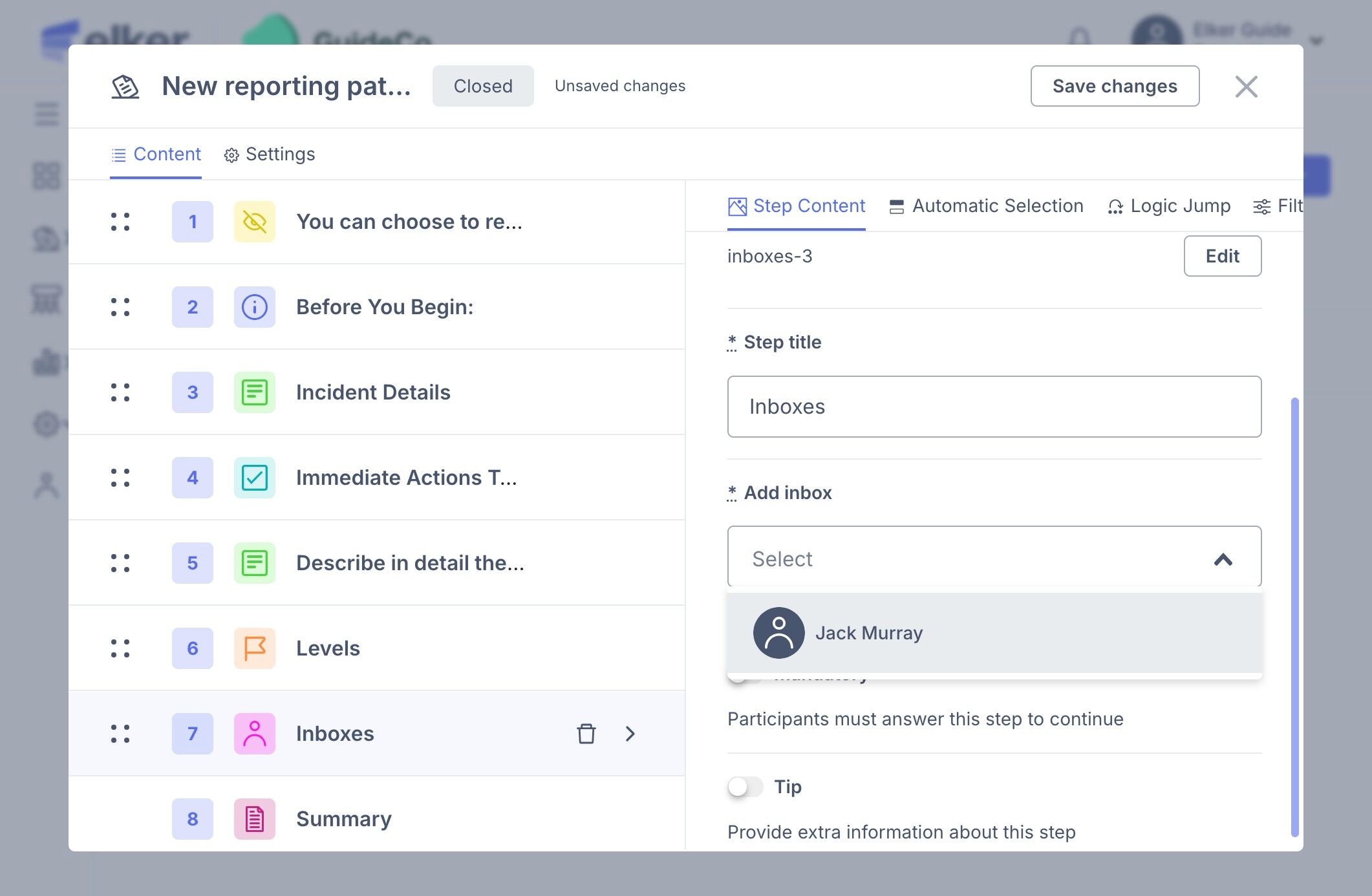Screen dimensions: 1372x896
Task: Click the hidden-eye icon on step 1
Action: 254,222
